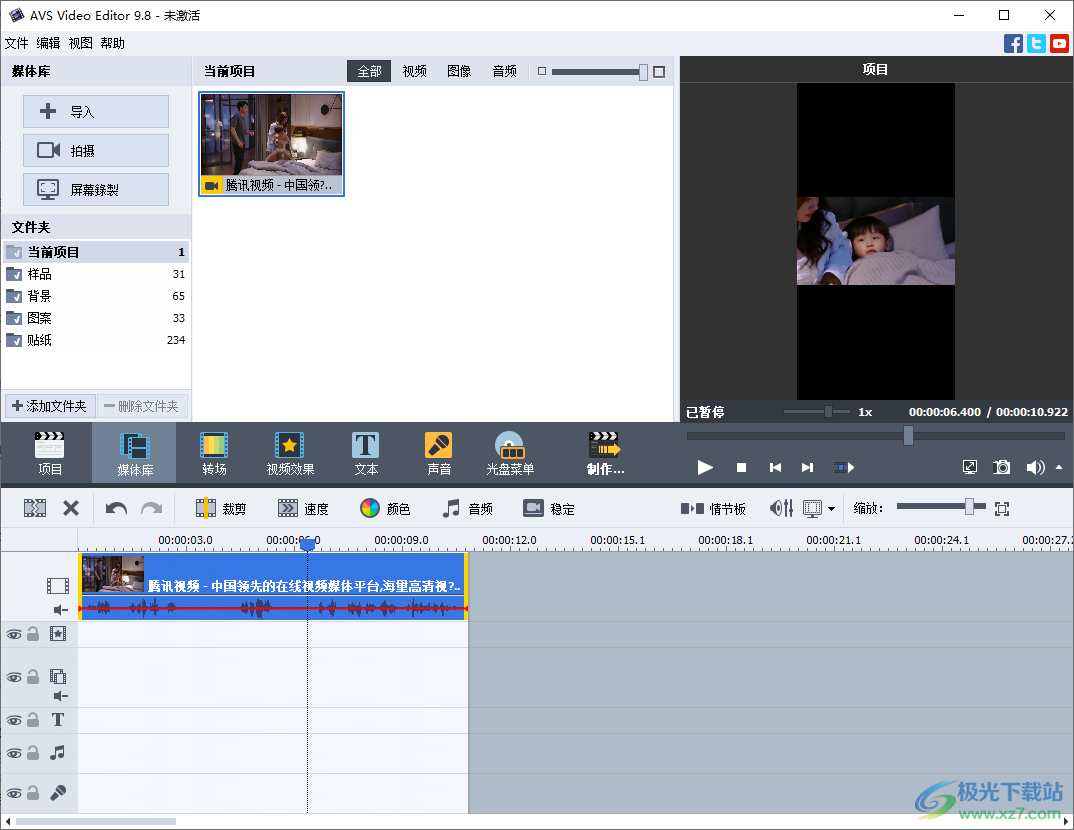Lock the text track
The height and width of the screenshot is (830, 1074).
click(33, 720)
